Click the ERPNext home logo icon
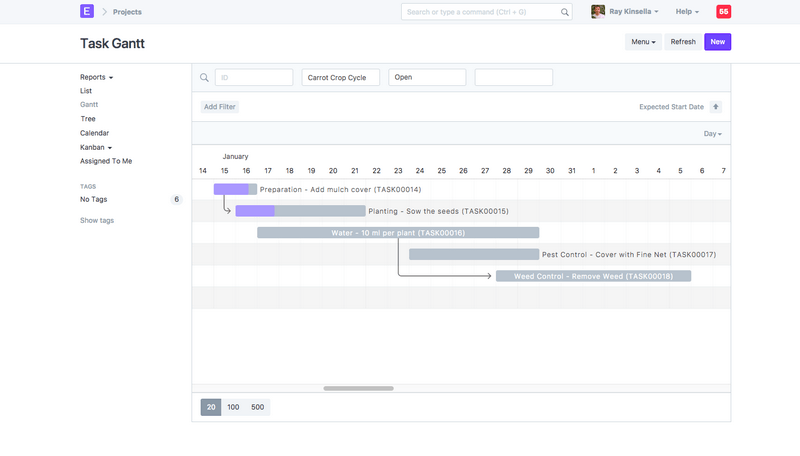 (87, 12)
